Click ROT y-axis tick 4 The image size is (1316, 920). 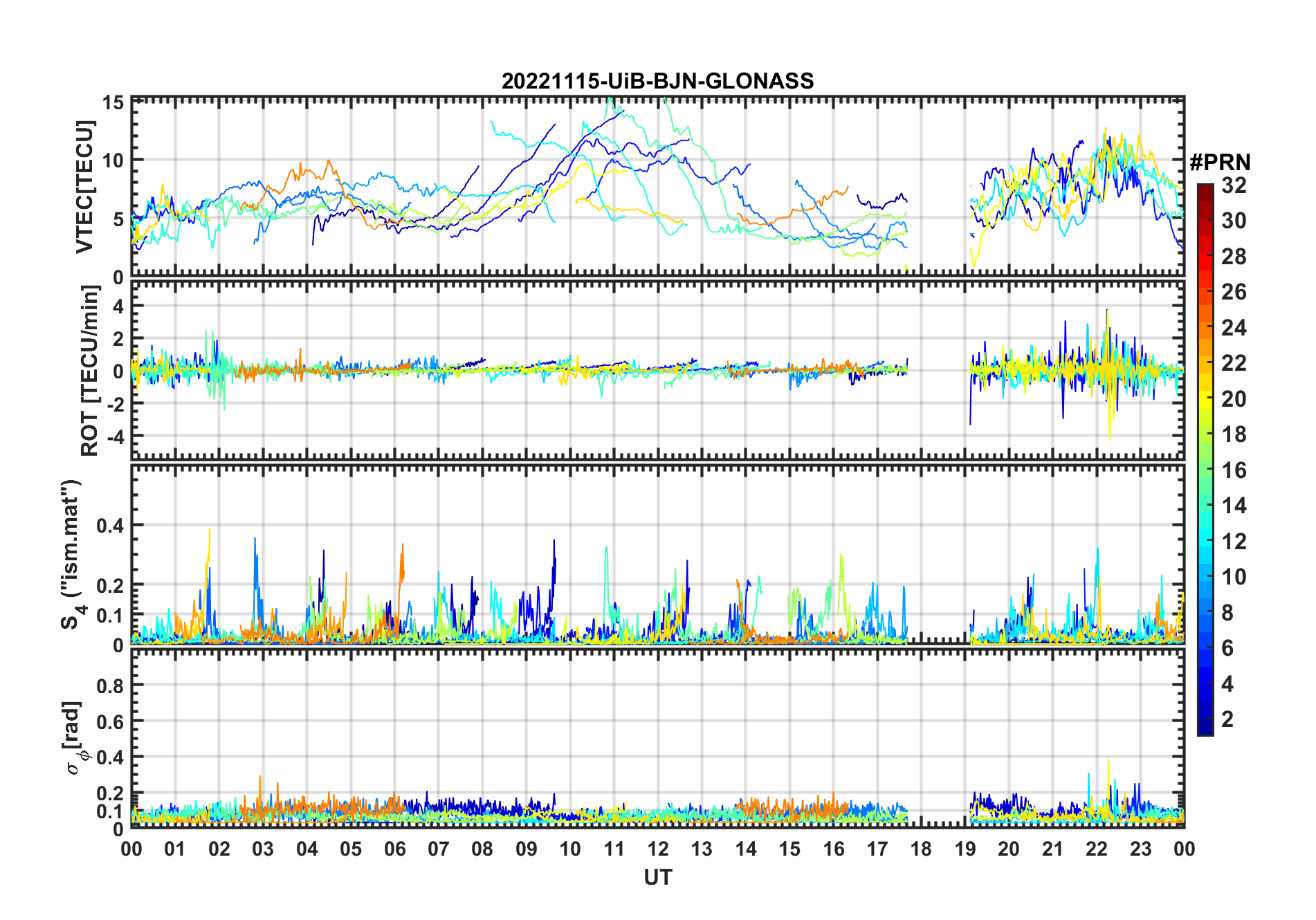tap(118, 306)
